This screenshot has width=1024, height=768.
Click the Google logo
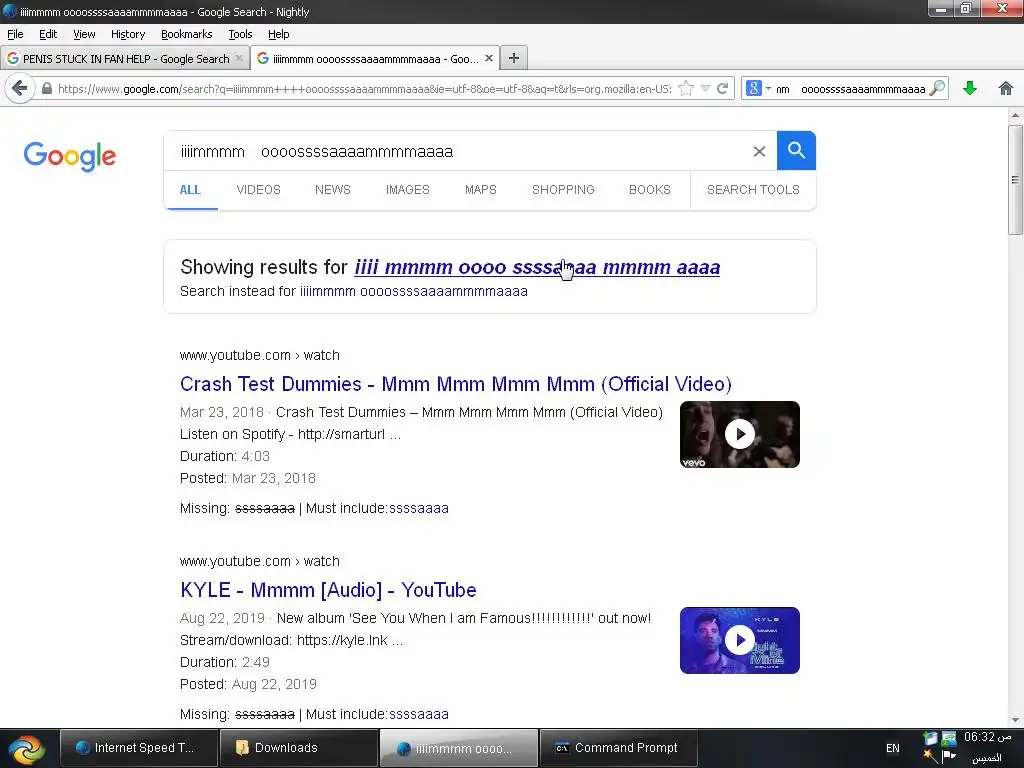click(70, 156)
